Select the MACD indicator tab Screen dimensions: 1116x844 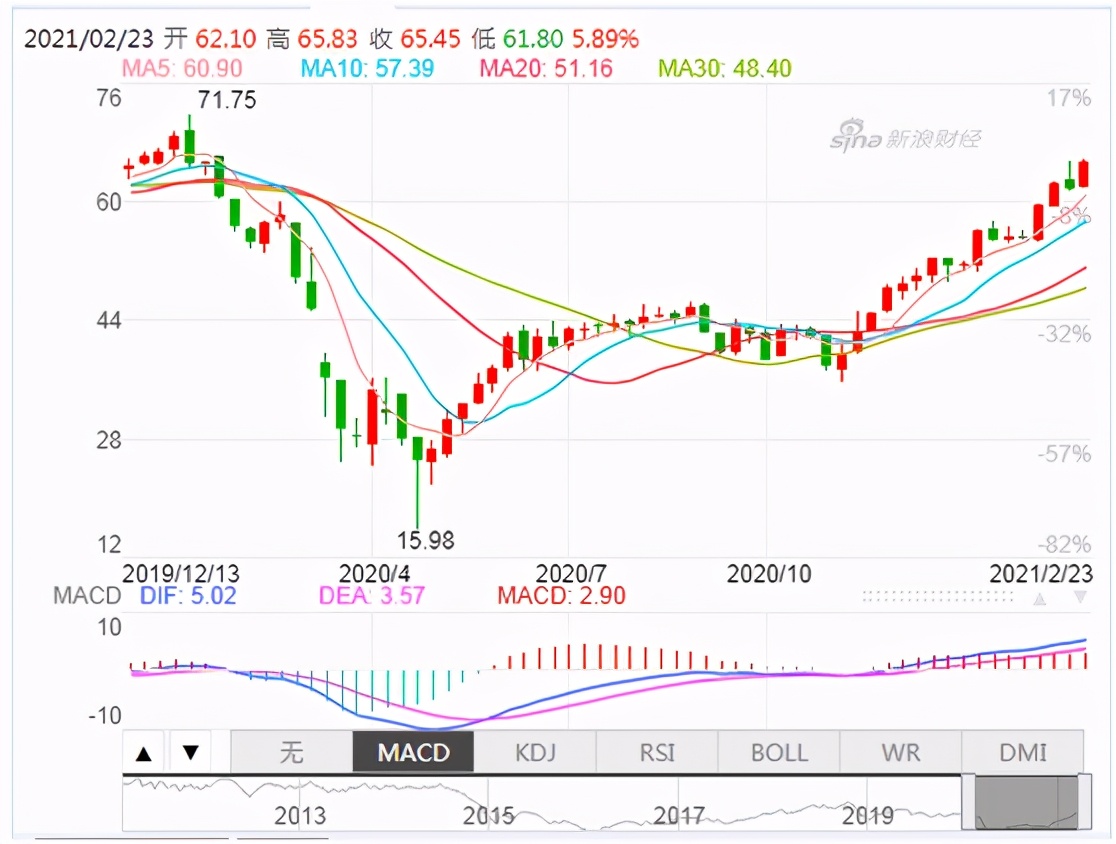(414, 752)
